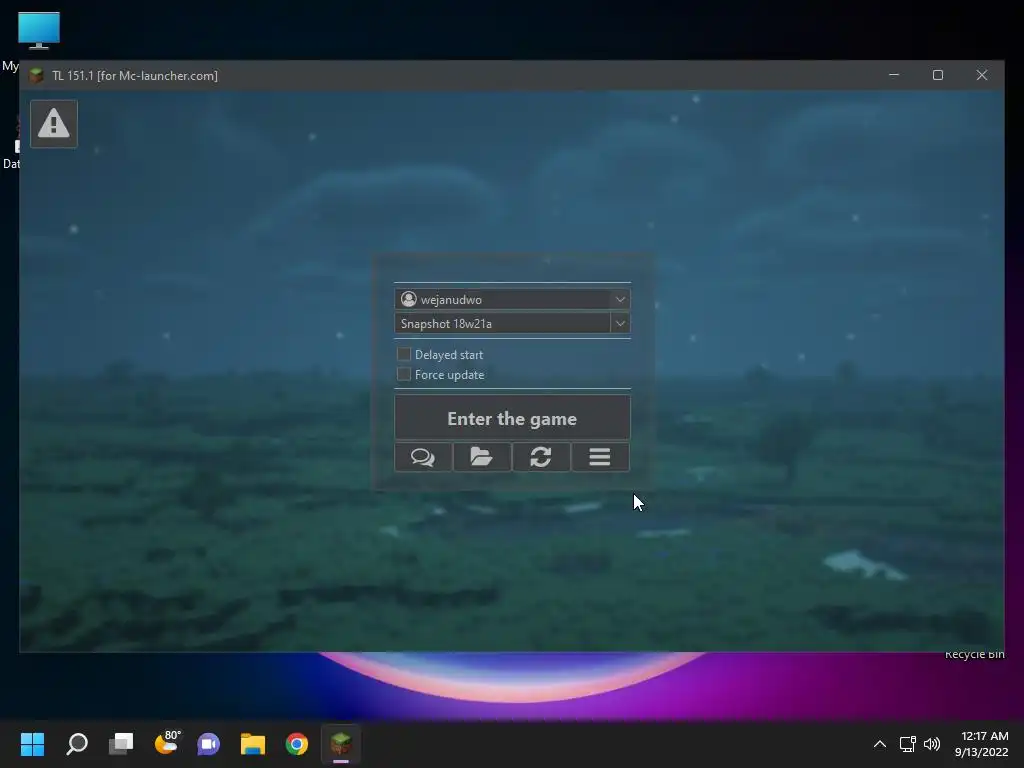
Task: Open Task View on taskbar
Action: [x=121, y=744]
